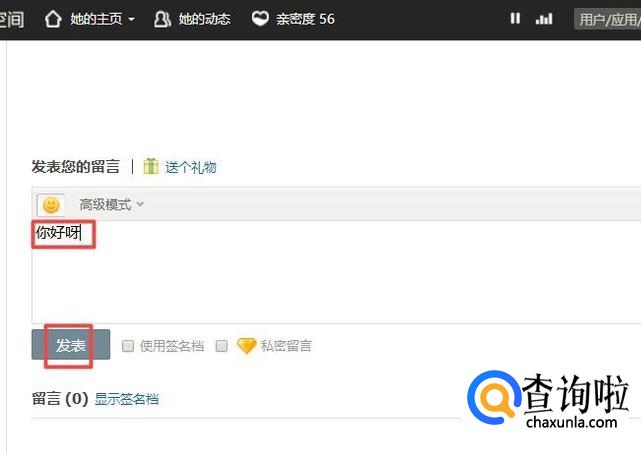The image size is (641, 453).
Task: Expand the 高级模式 dropdown
Action: 111,204
